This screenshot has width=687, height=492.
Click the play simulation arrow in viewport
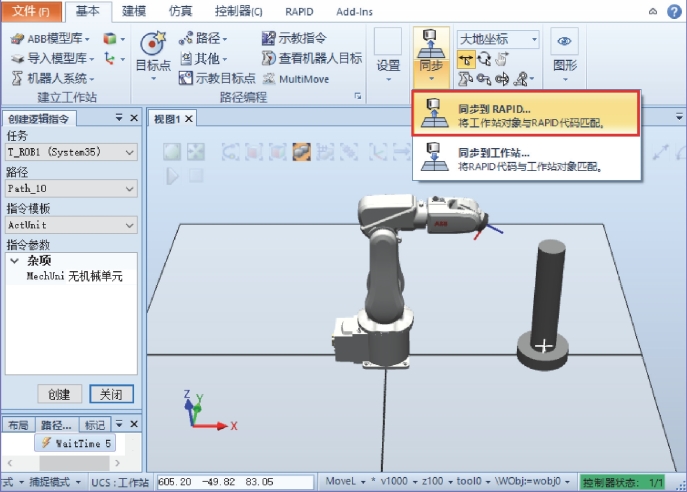[172, 176]
